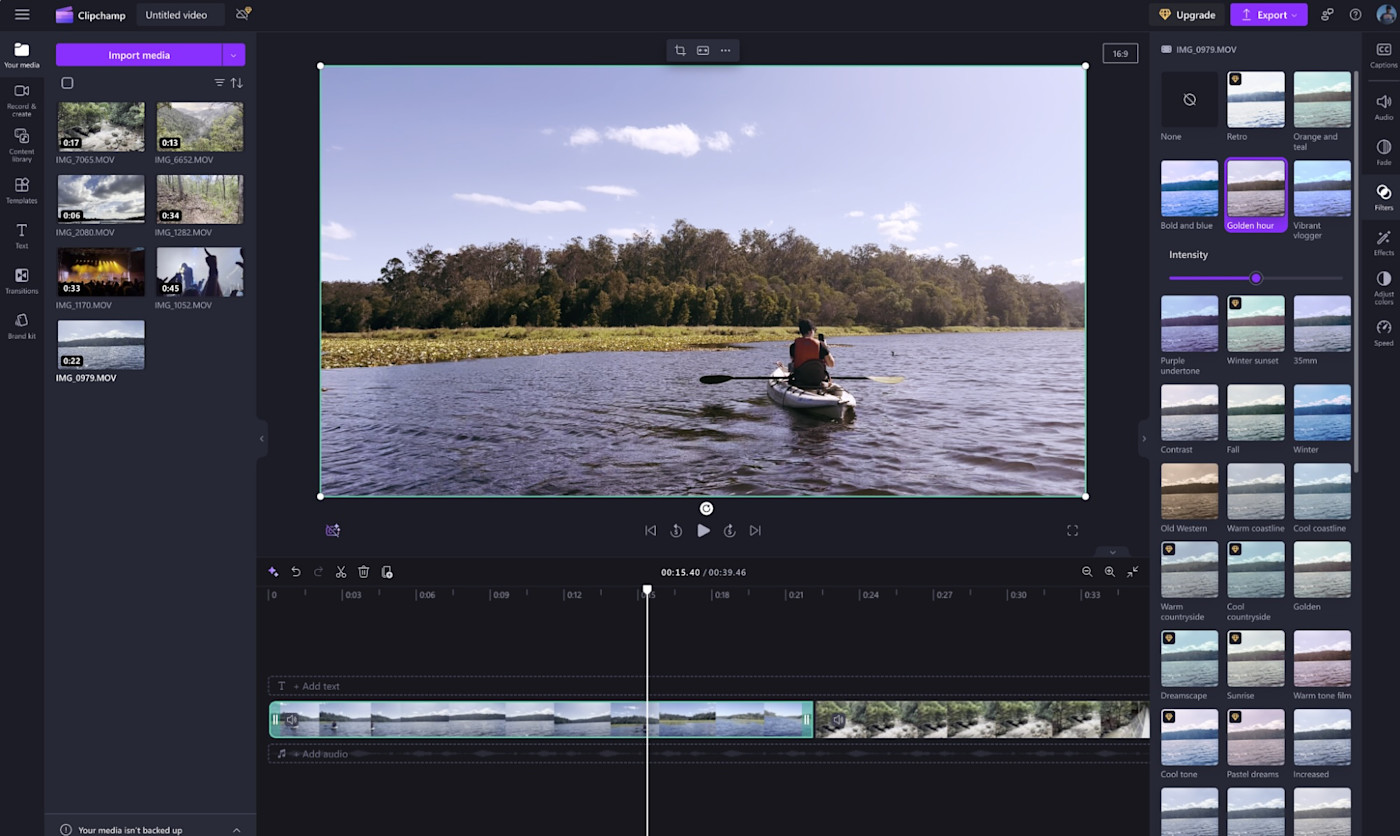Skip forward five seconds
1400x836 pixels.
(x=730, y=531)
